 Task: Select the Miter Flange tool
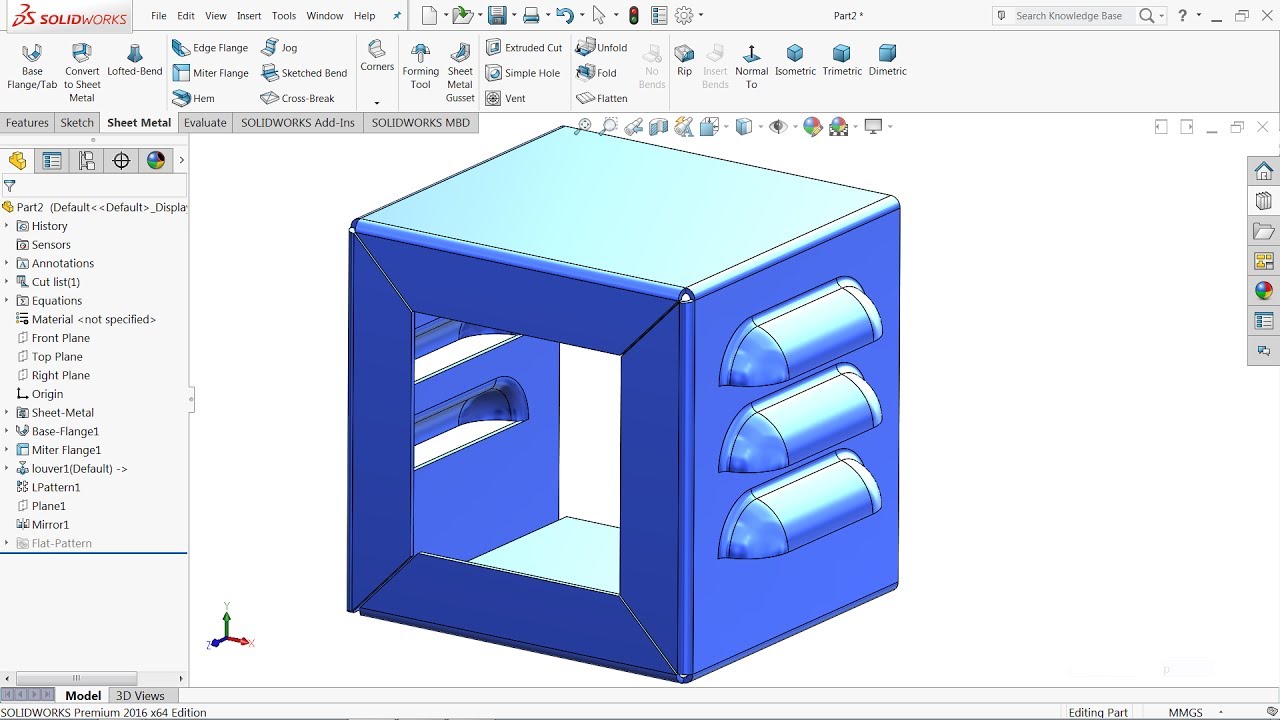(209, 73)
